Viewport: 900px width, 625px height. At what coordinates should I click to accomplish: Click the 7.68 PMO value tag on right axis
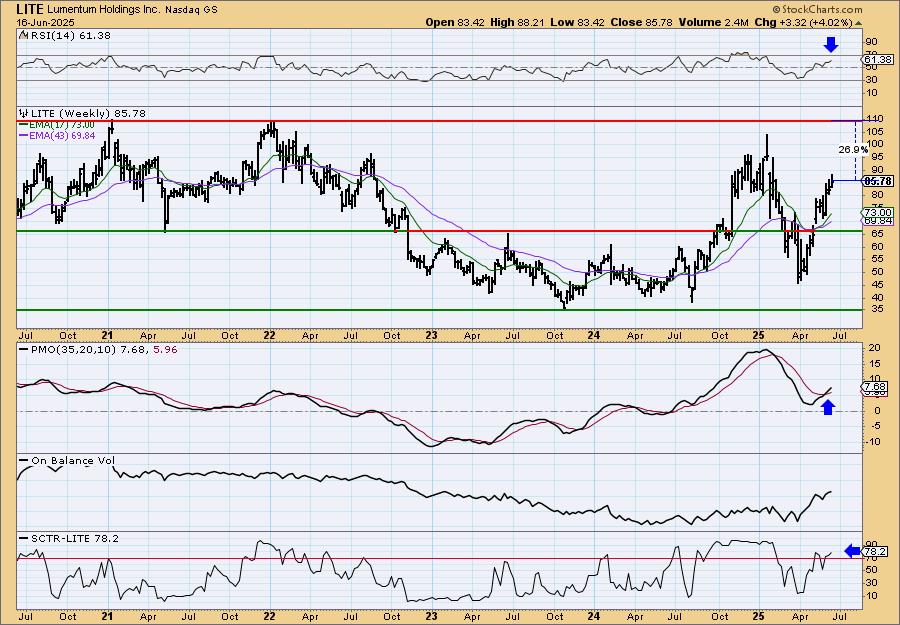click(x=875, y=386)
